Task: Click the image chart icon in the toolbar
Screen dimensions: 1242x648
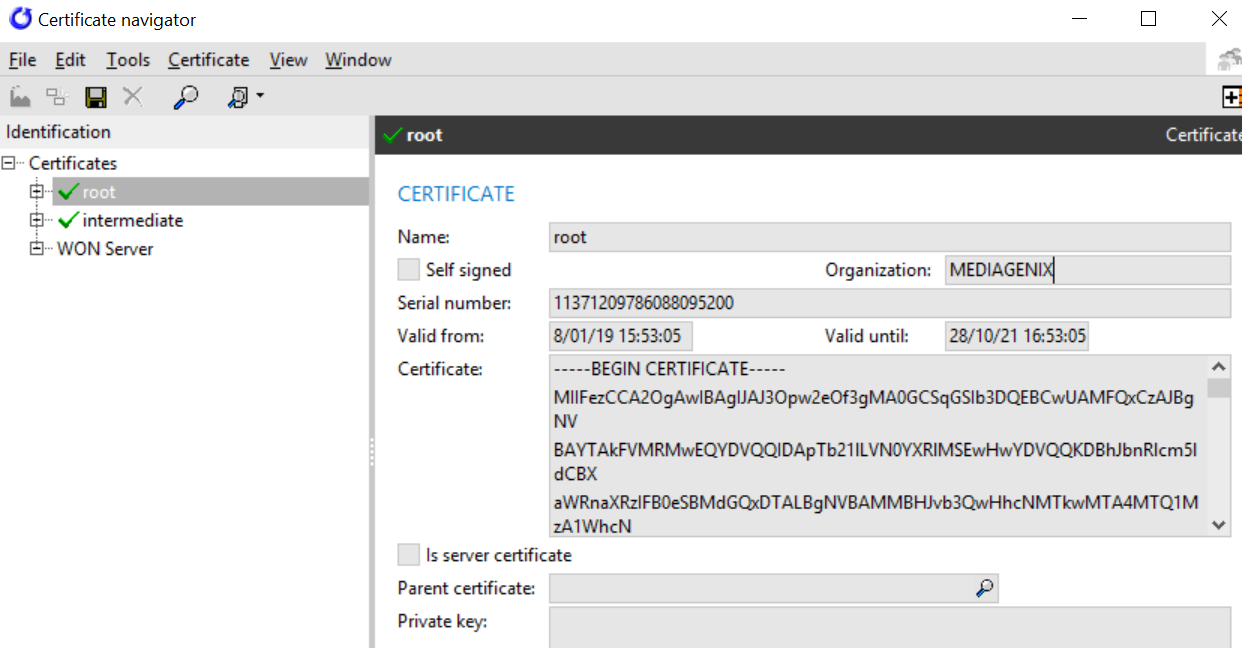Action: pos(18,96)
